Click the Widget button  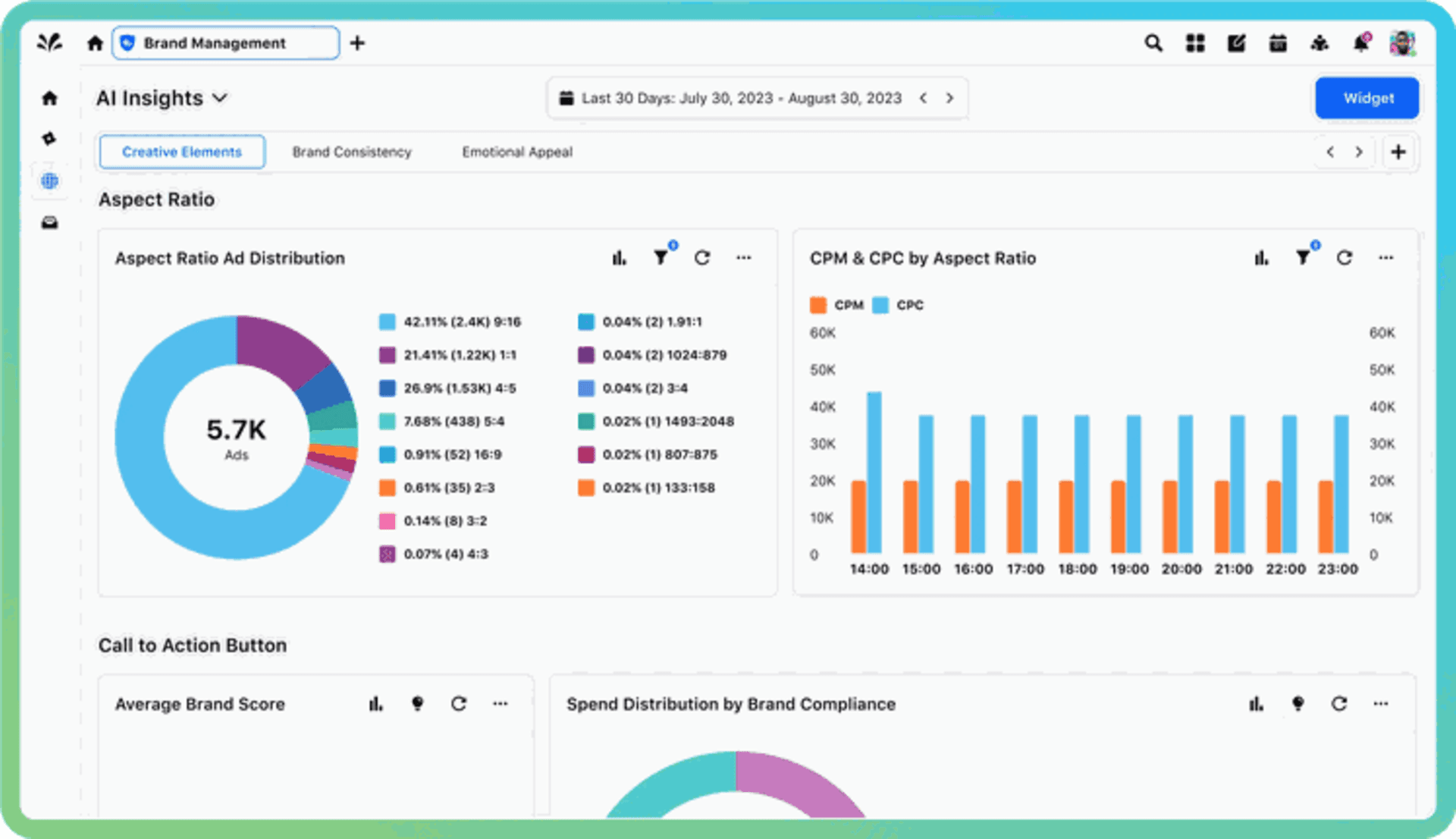[1367, 98]
